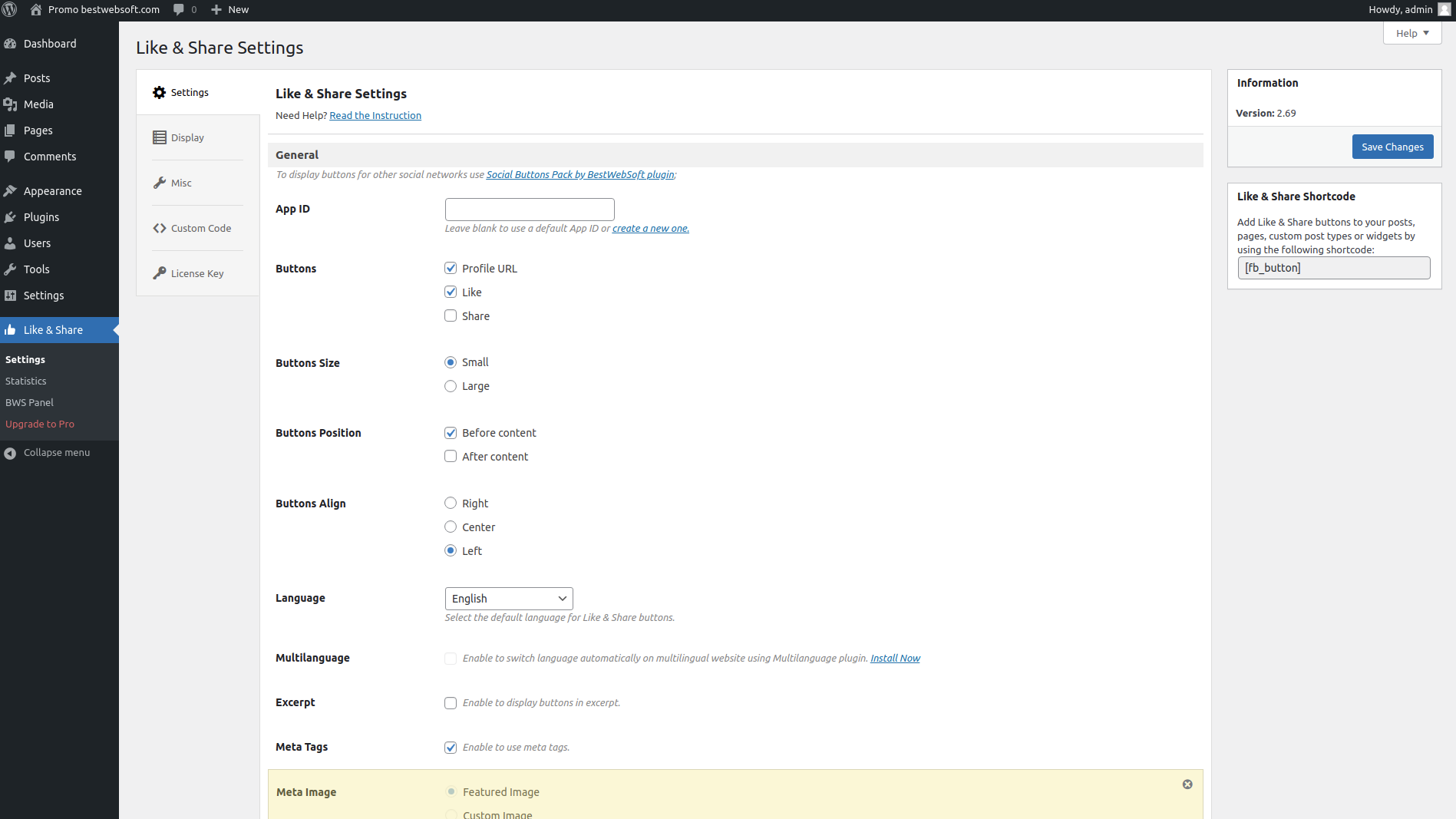Screen dimensions: 1456x819
Task: Click the Dashboard gauge icon
Action: click(10, 44)
